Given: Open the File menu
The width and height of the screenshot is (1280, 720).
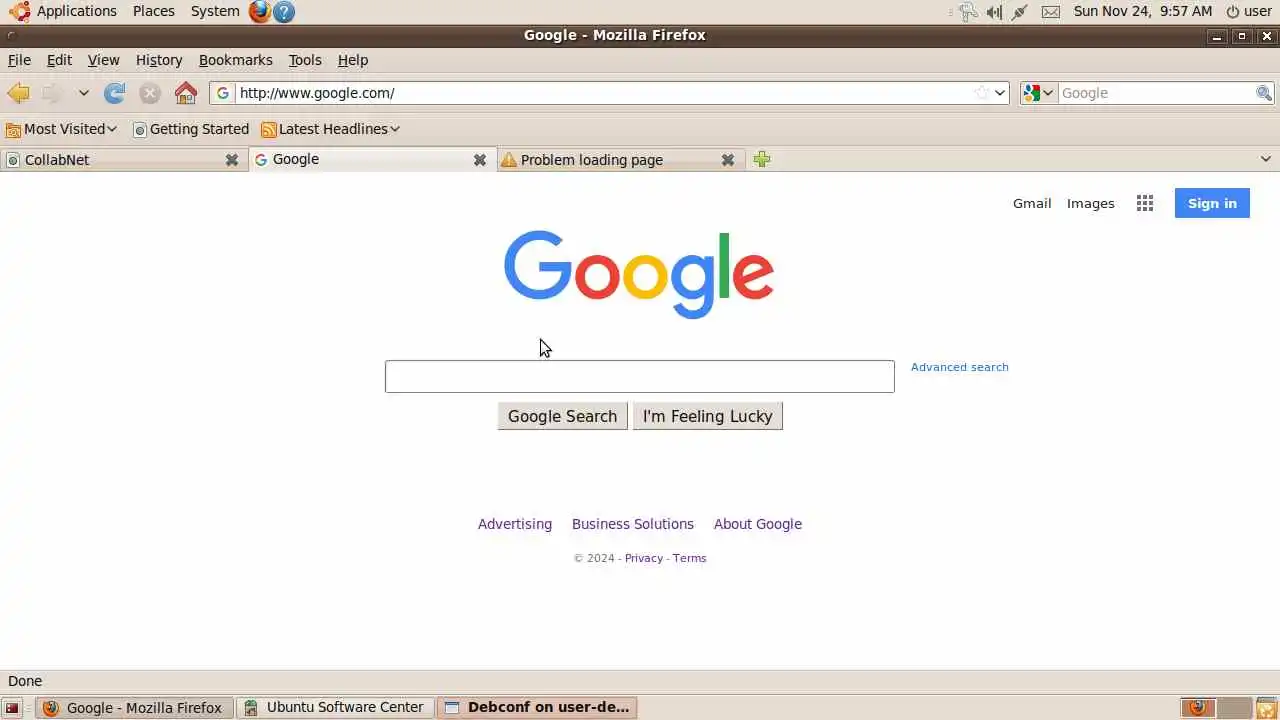Looking at the screenshot, I should point(19,60).
